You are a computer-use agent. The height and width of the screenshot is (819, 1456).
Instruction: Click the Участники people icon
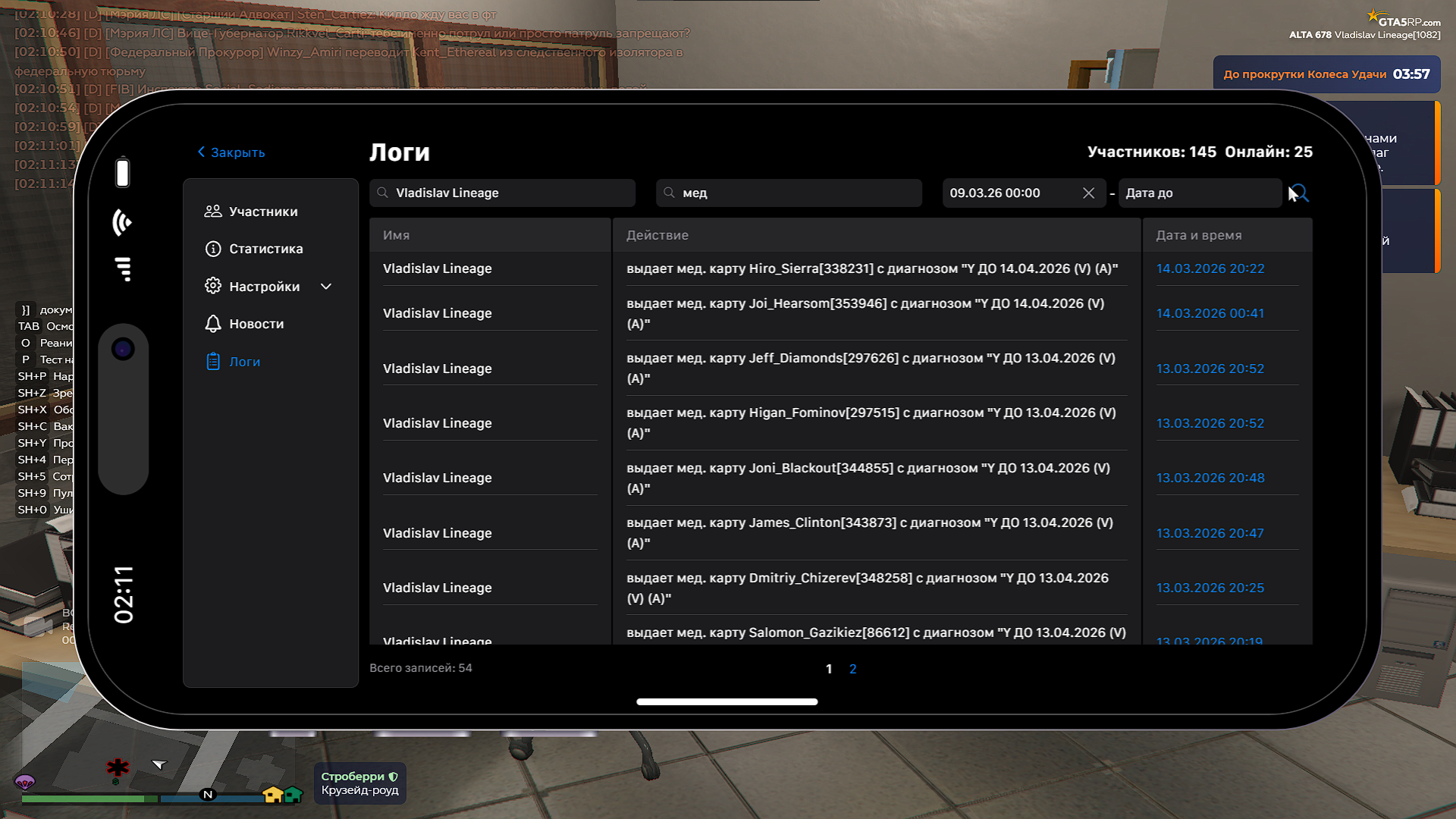coord(213,212)
